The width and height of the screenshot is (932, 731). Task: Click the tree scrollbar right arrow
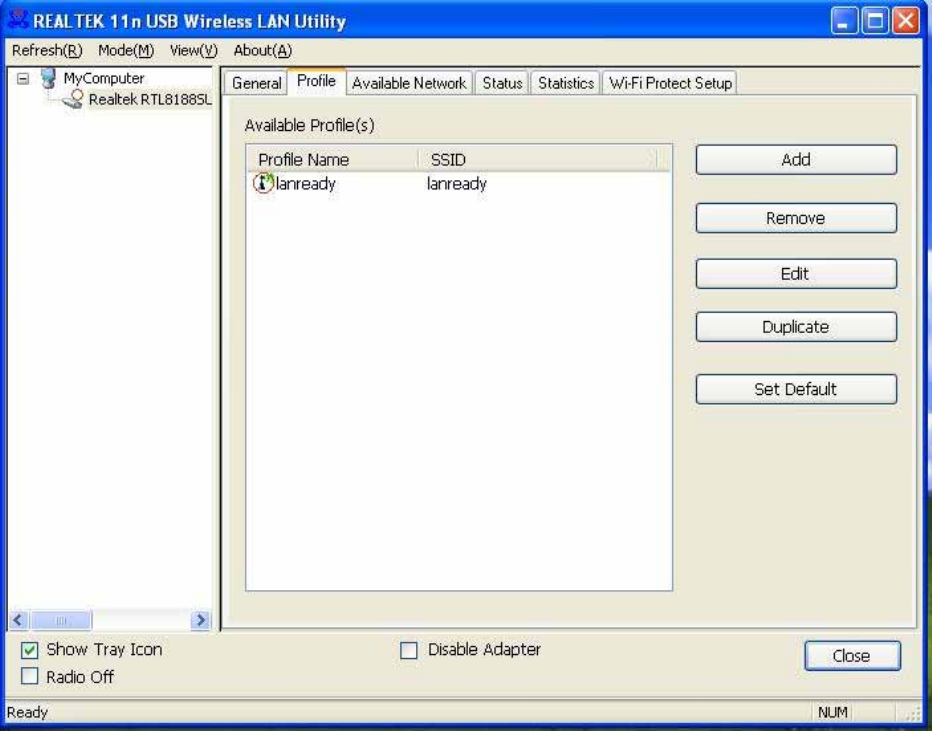pos(201,620)
